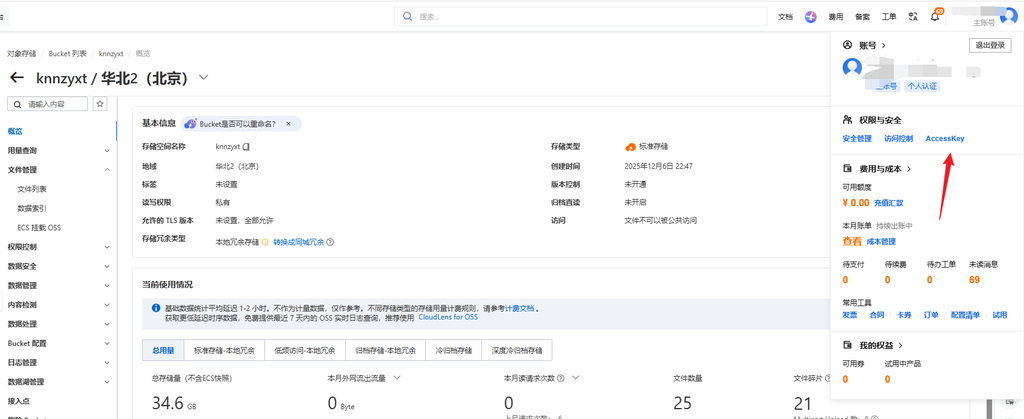Switch to 冷归档存储 tab
The height and width of the screenshot is (419, 1024).
click(453, 350)
